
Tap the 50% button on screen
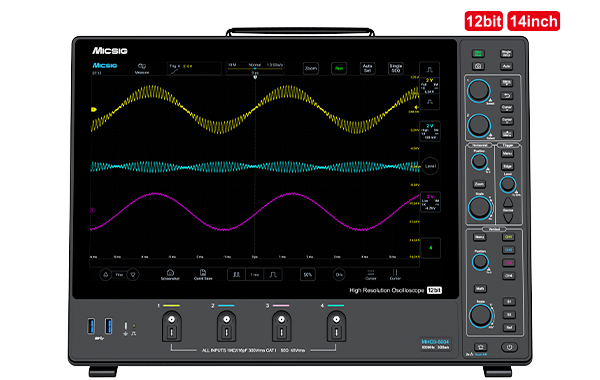[x=308, y=274]
